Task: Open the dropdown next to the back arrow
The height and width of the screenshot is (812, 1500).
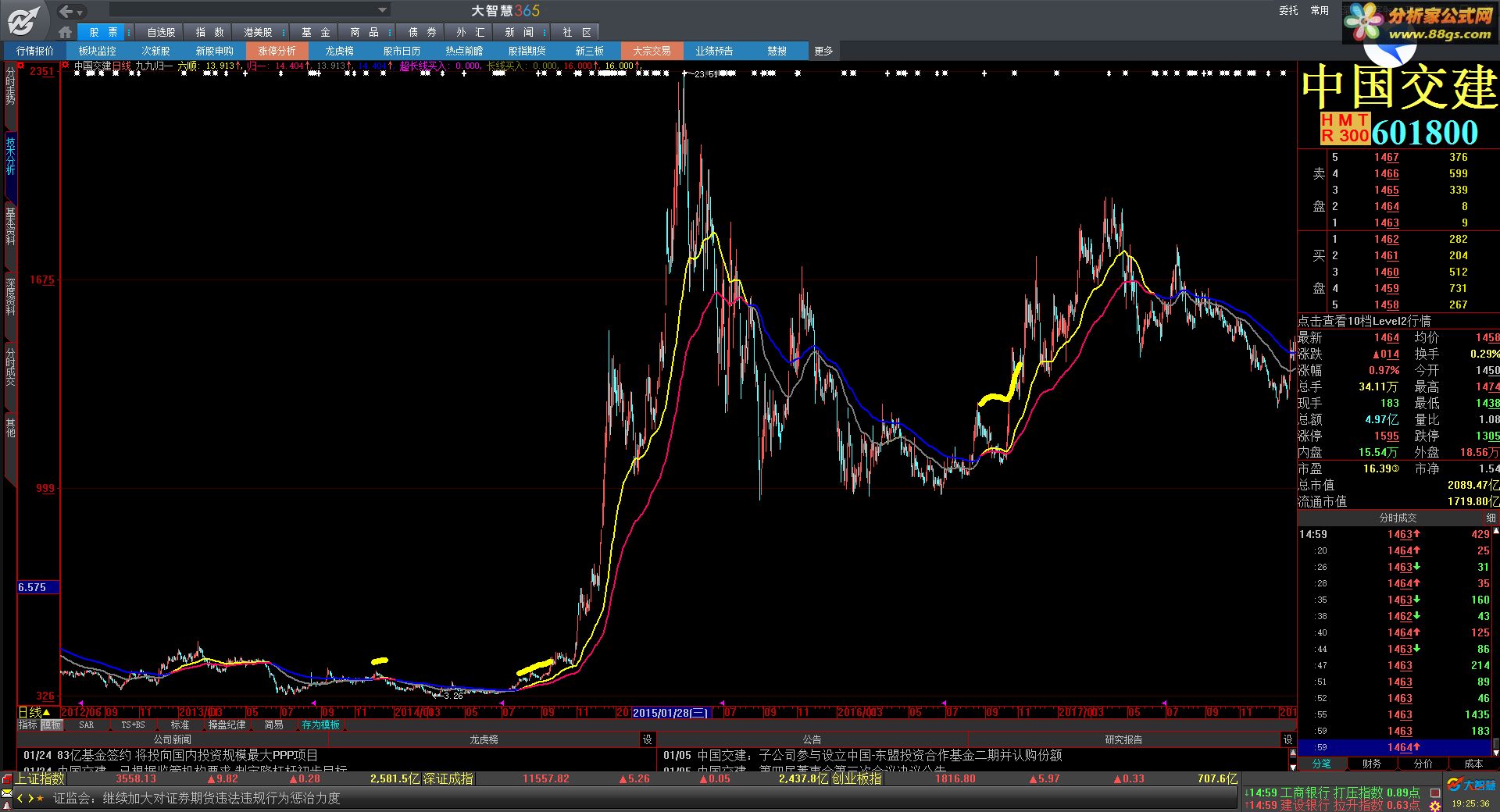Action: tap(80, 12)
